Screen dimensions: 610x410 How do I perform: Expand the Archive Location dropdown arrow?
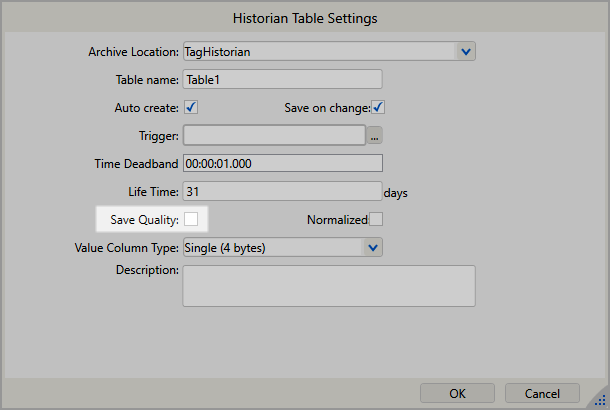(x=465, y=51)
